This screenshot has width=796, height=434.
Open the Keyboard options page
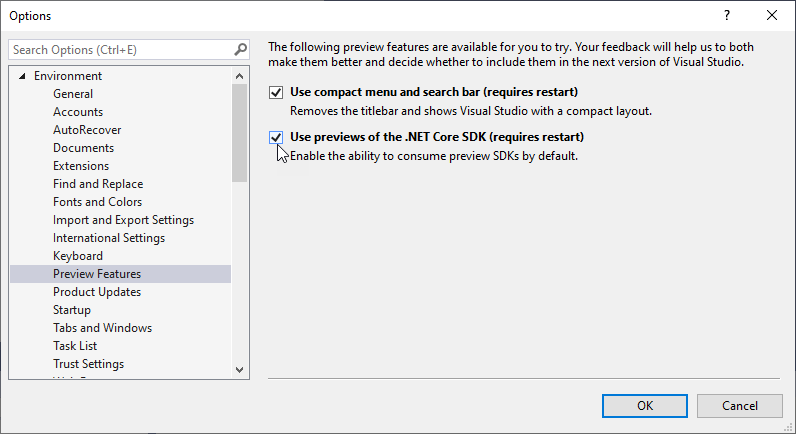click(x=78, y=256)
